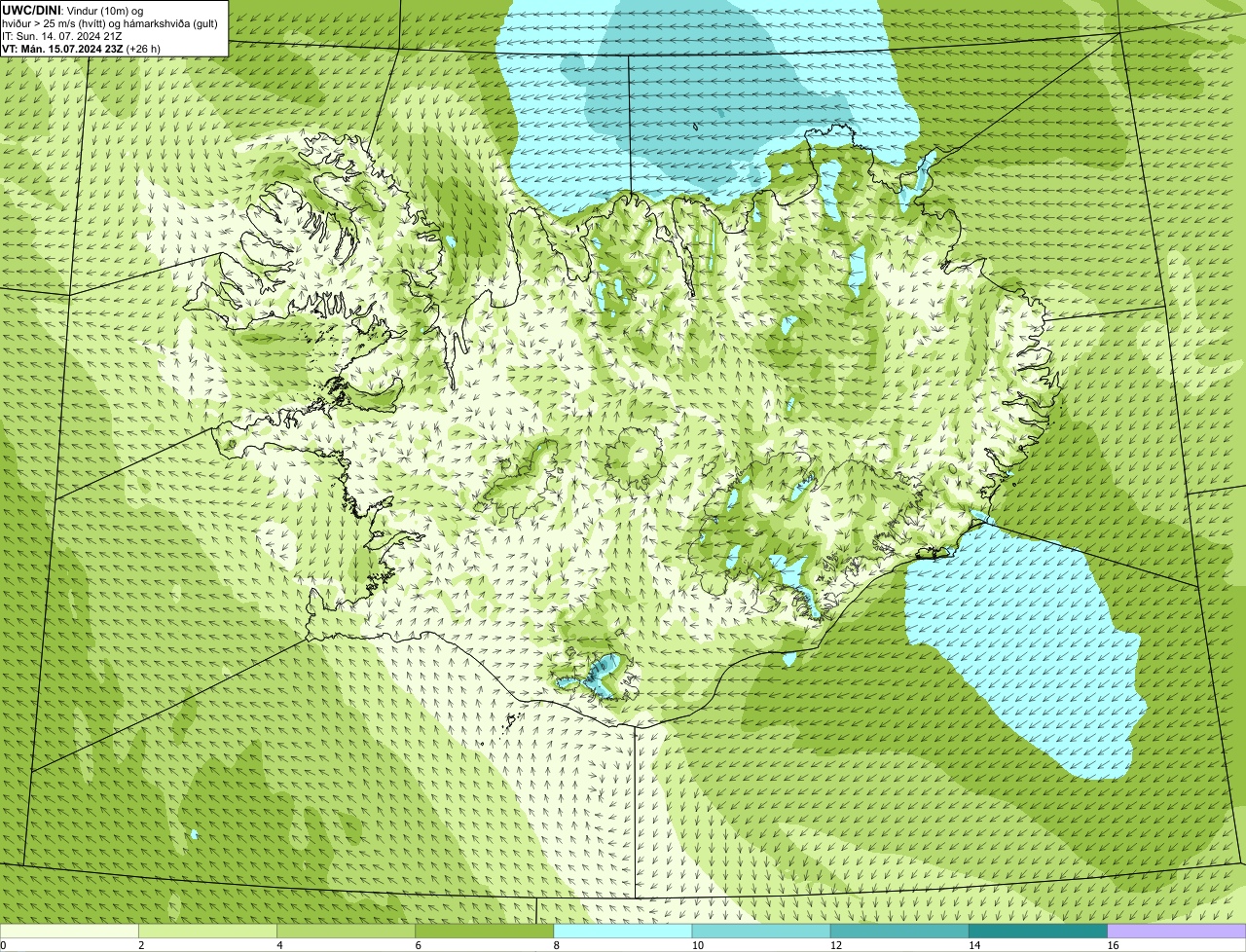This screenshot has width=1246, height=952.
Task: Select the 8–10 m/s light cyan legend swatch
Action: 623,932
